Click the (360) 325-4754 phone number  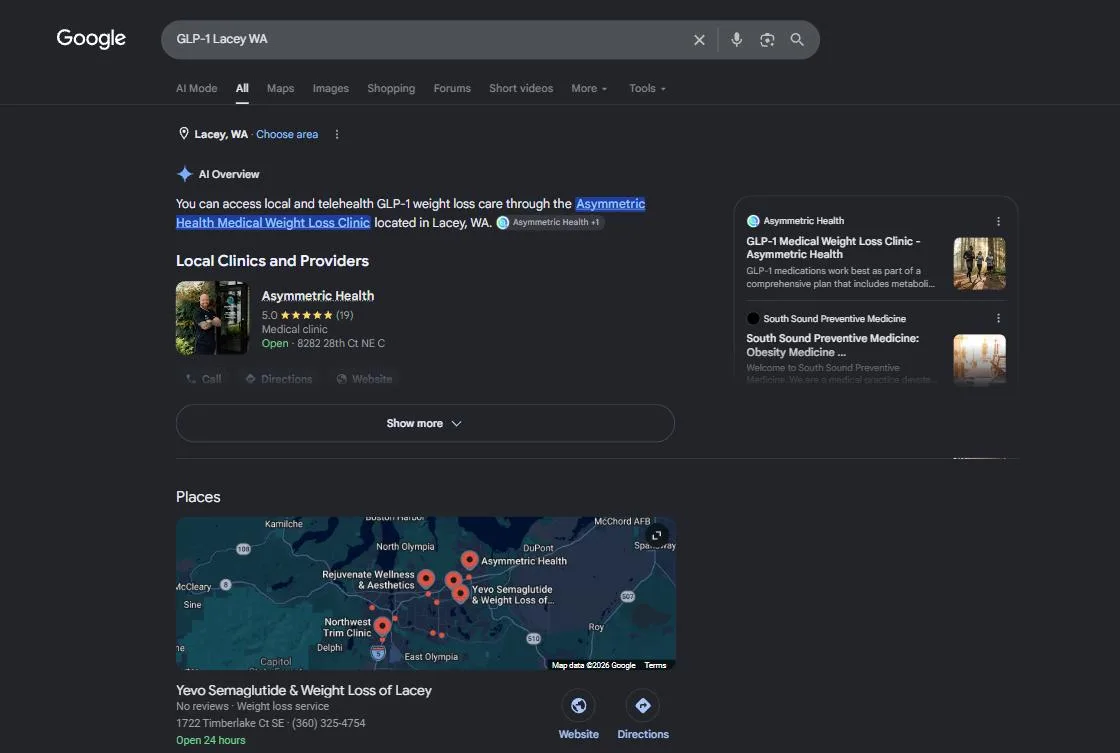click(x=329, y=723)
